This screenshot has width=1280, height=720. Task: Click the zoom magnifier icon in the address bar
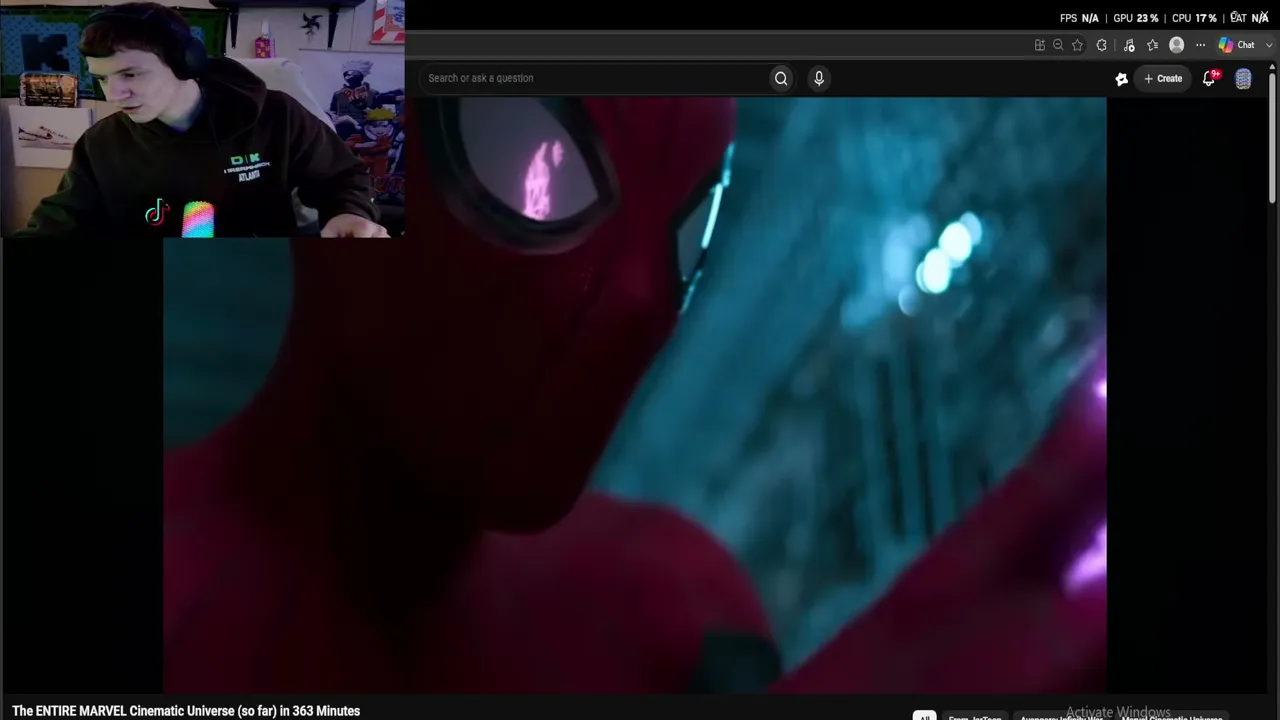click(1058, 45)
